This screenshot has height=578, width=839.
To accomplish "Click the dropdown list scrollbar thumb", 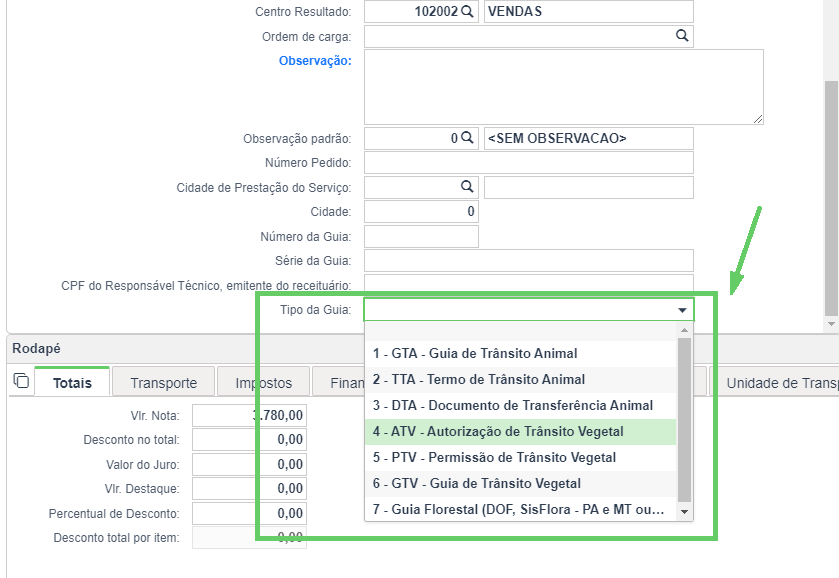I will 684,420.
